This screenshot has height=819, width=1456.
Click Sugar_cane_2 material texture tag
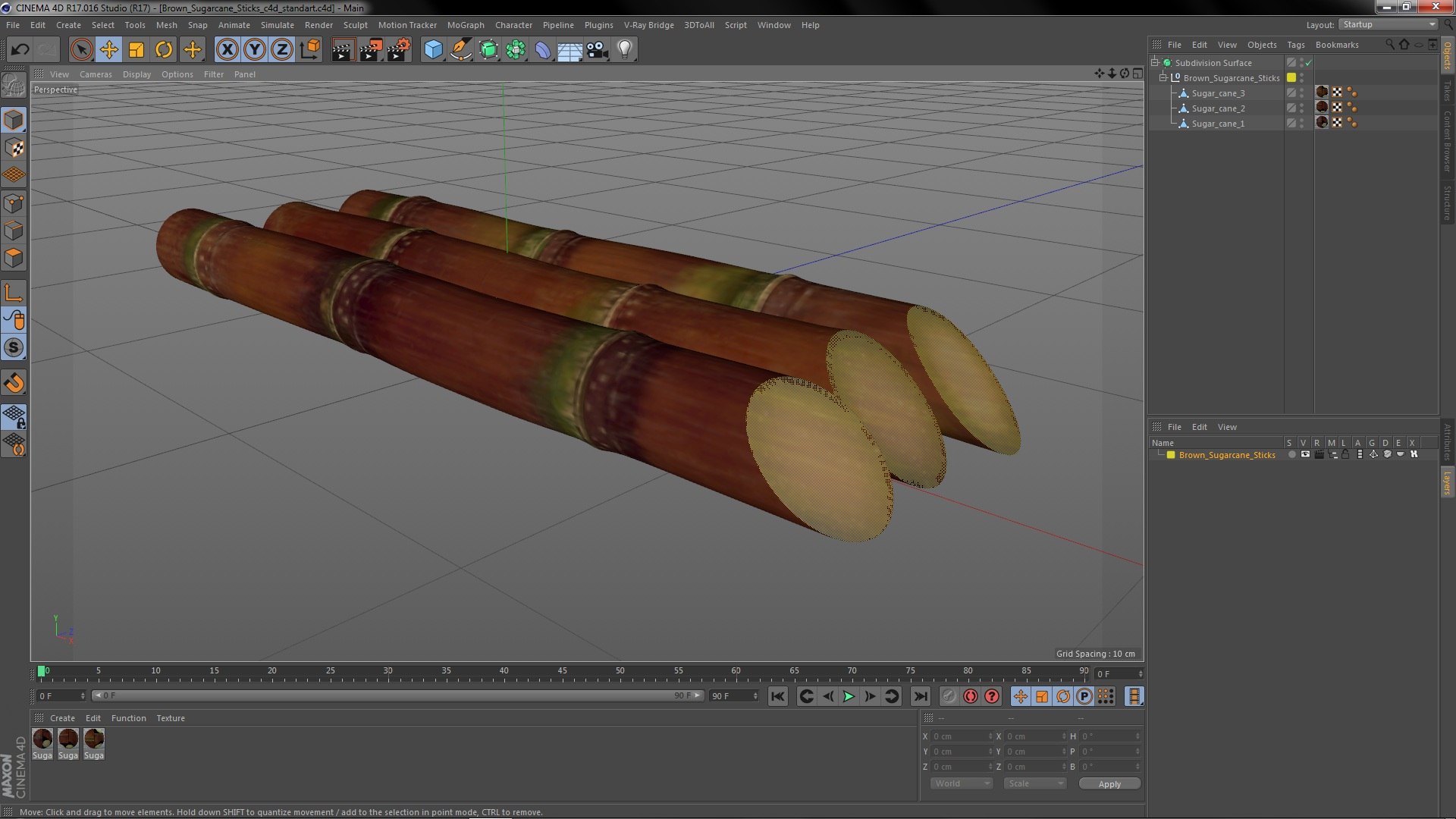point(1322,108)
